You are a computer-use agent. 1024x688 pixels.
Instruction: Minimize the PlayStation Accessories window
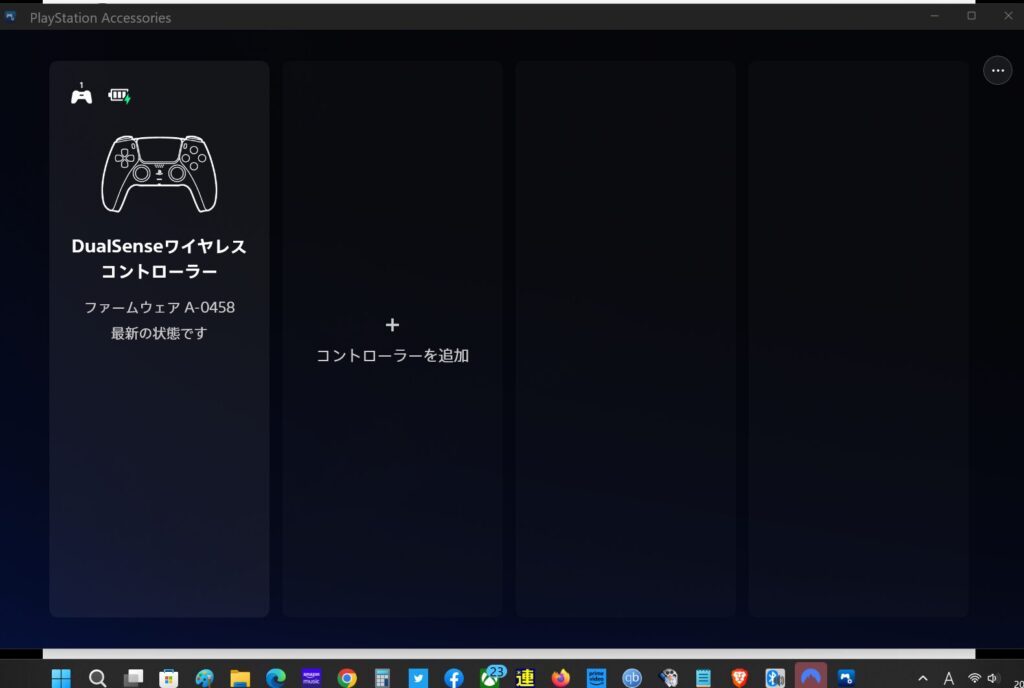[935, 16]
